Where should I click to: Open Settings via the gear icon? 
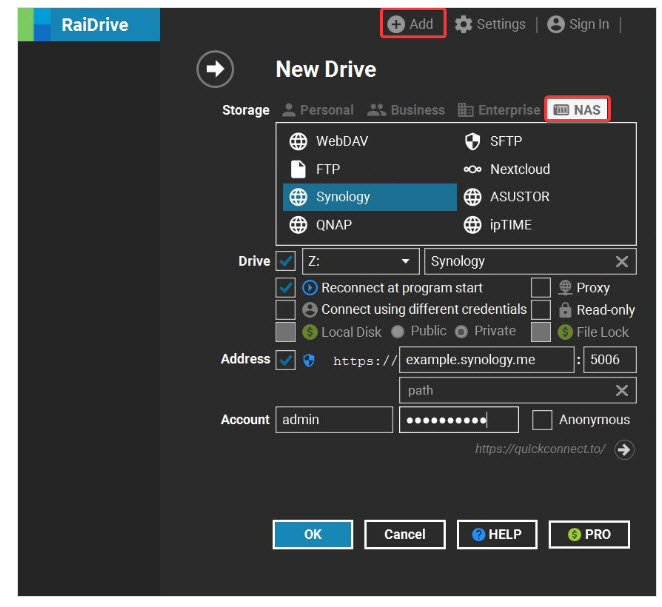tap(464, 25)
